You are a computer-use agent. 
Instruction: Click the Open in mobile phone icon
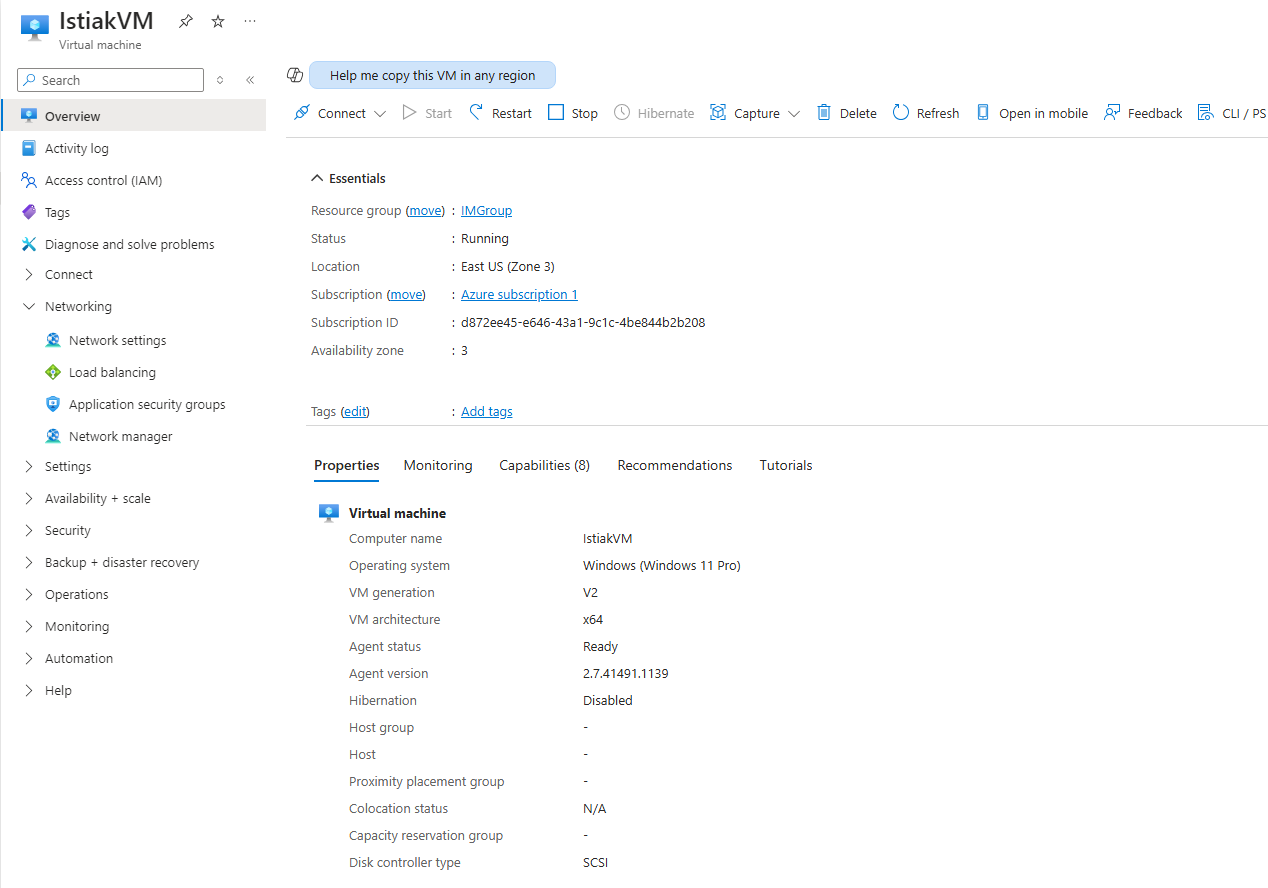click(x=983, y=113)
